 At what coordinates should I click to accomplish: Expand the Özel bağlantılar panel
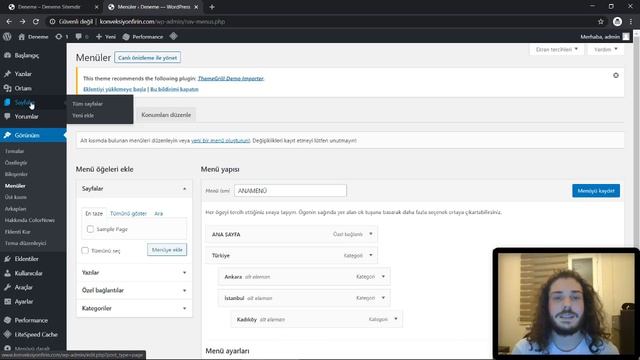click(x=184, y=291)
